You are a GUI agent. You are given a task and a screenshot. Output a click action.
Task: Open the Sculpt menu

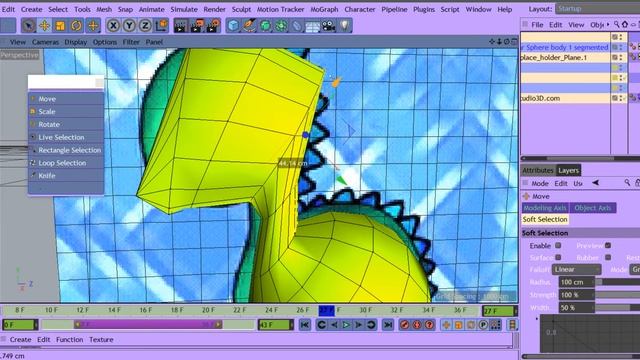pyautogui.click(x=241, y=9)
